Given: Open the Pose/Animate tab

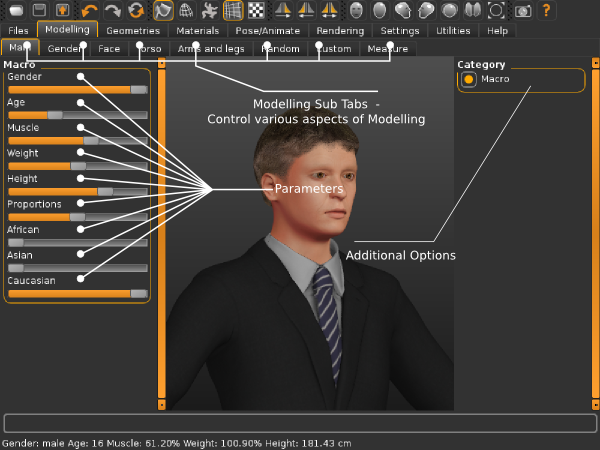Looking at the screenshot, I should click(x=266, y=31).
